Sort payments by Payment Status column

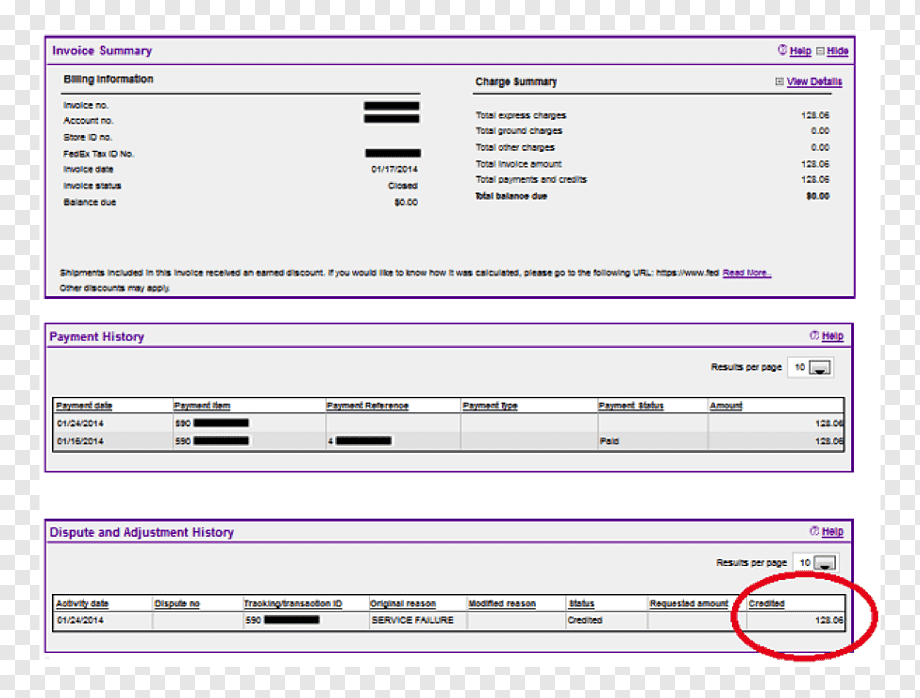(x=631, y=405)
